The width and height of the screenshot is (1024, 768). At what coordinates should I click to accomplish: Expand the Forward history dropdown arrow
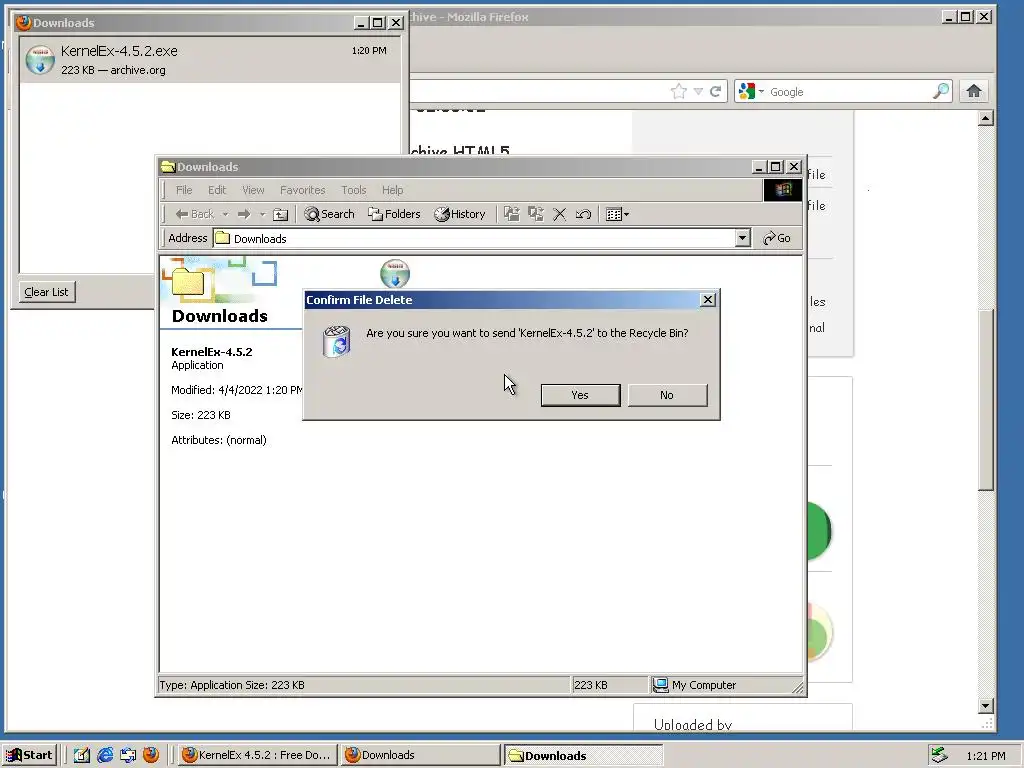pos(263,214)
